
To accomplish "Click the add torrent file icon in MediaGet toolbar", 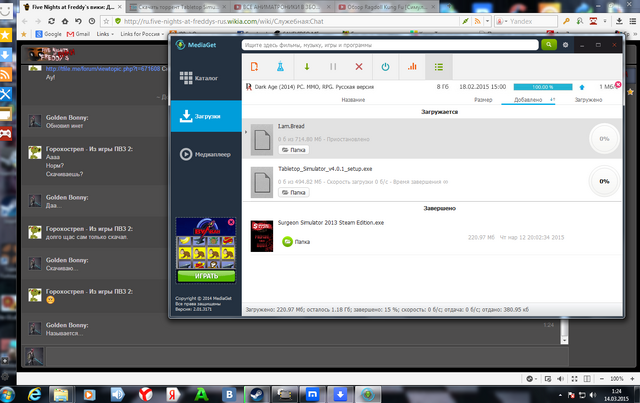I will coord(254,67).
